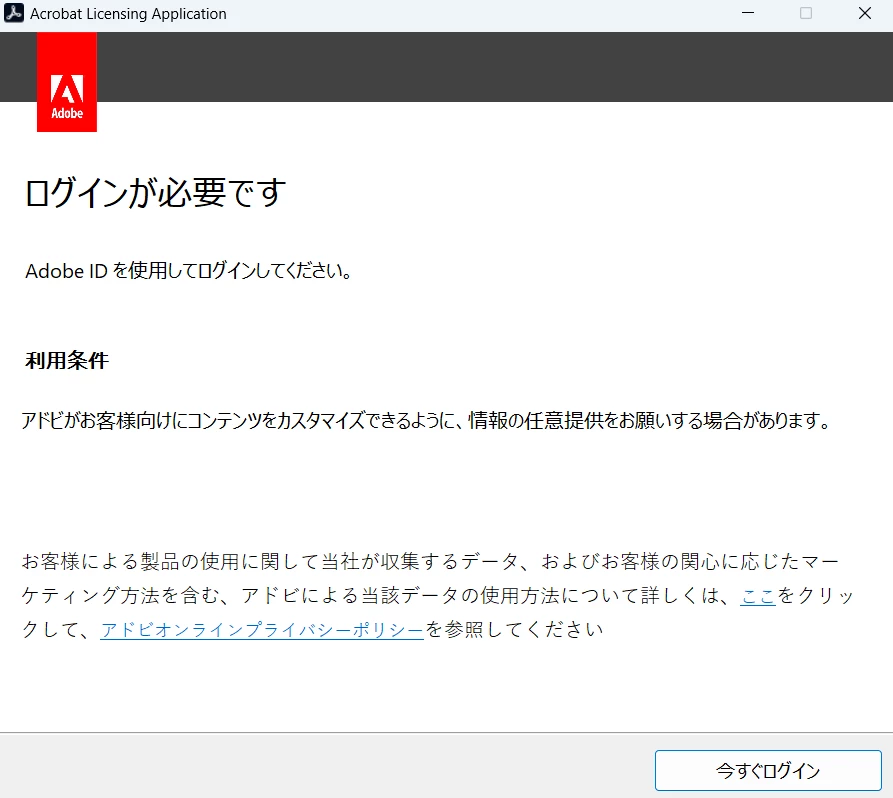Image resolution: width=893 pixels, height=798 pixels.
Task: Click the 今すぐログイン button
Action: point(768,770)
